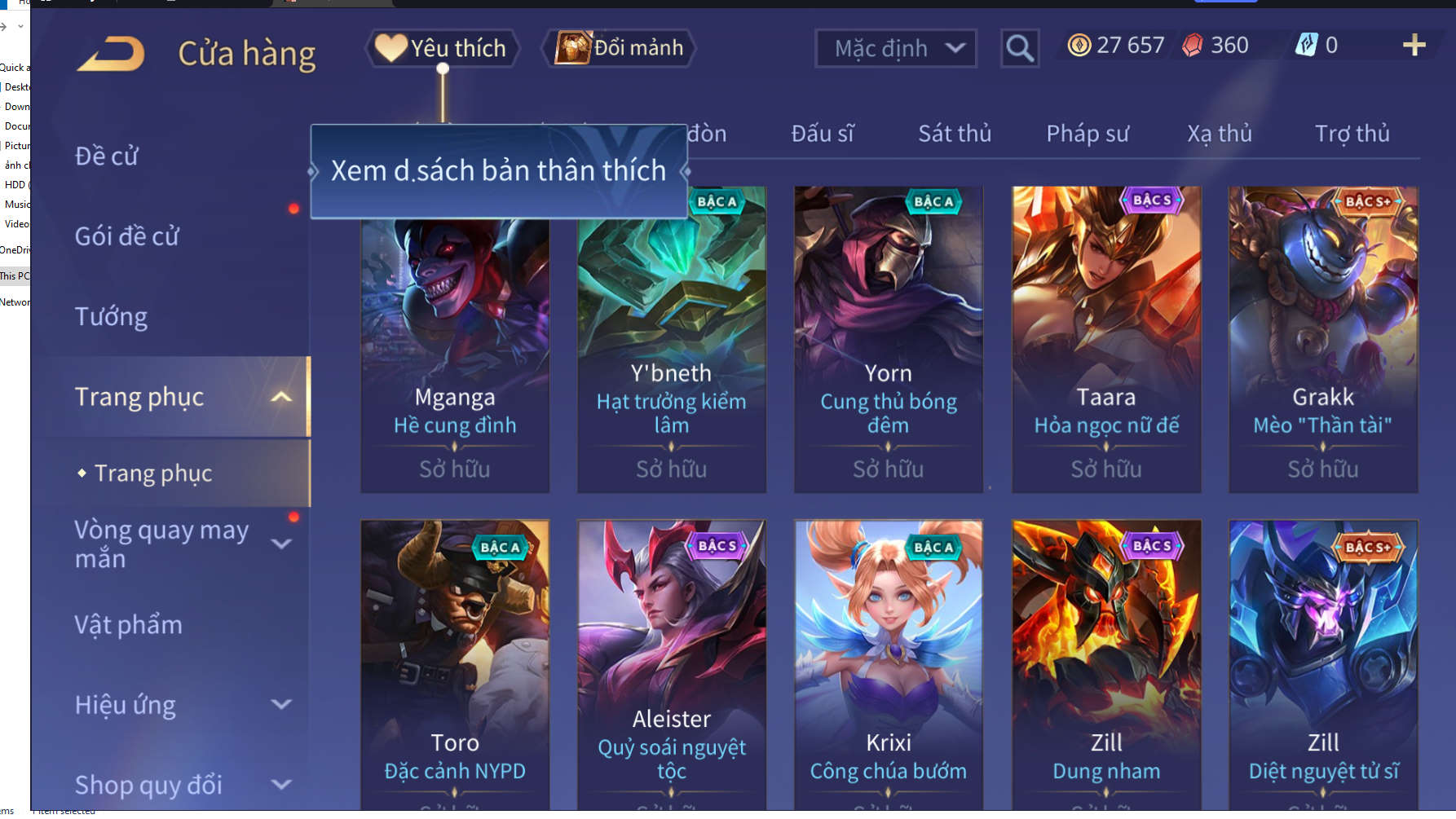Image resolution: width=1456 pixels, height=819 pixels.
Task: Click the golden back arrow logo
Action: click(111, 54)
